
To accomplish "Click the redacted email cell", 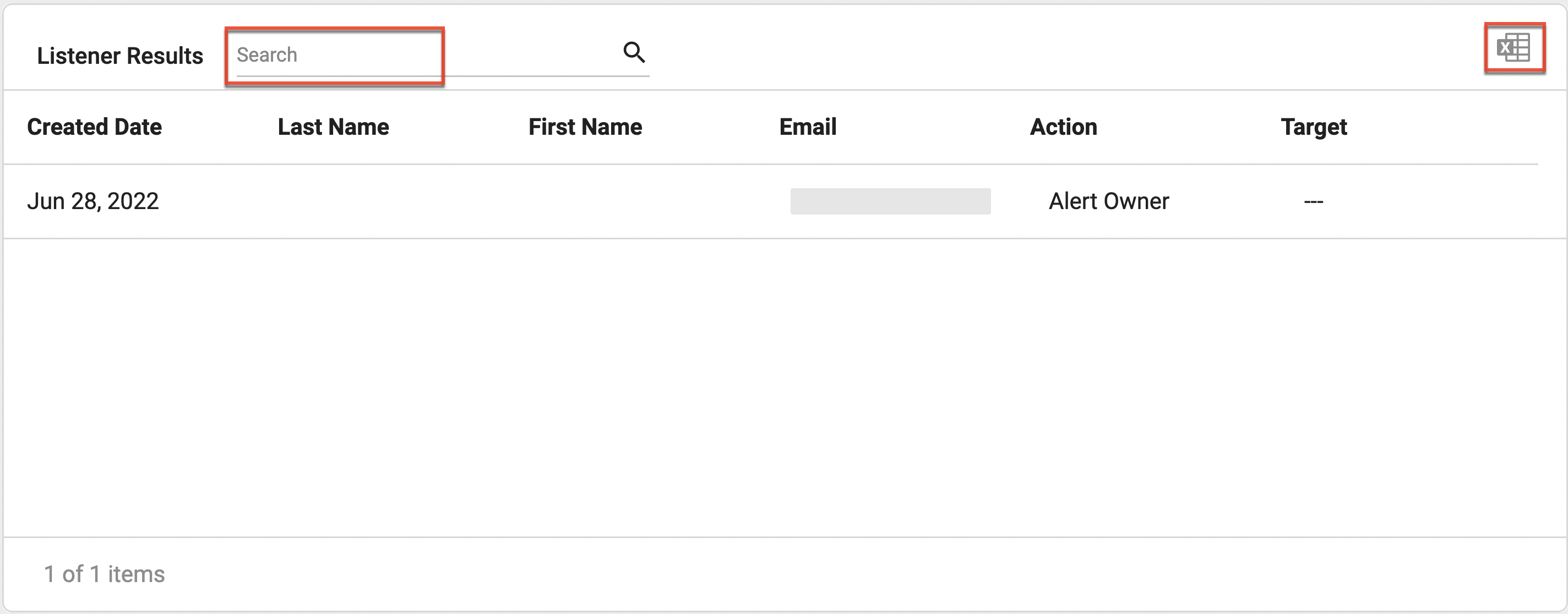I will pyautogui.click(x=890, y=201).
